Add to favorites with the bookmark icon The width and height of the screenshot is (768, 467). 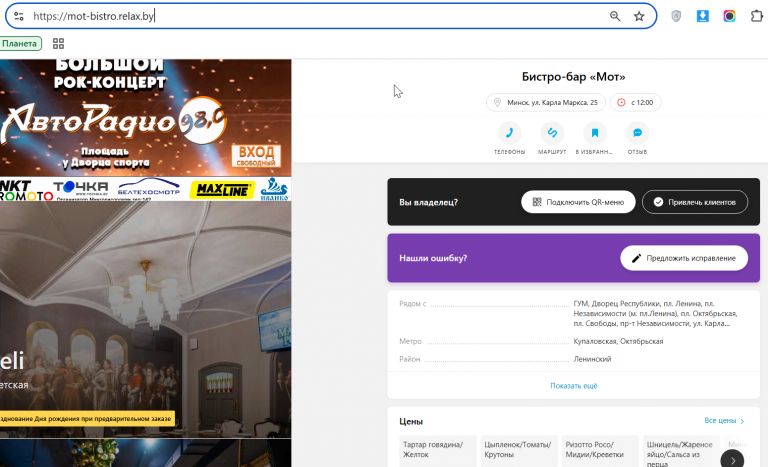[x=595, y=133]
